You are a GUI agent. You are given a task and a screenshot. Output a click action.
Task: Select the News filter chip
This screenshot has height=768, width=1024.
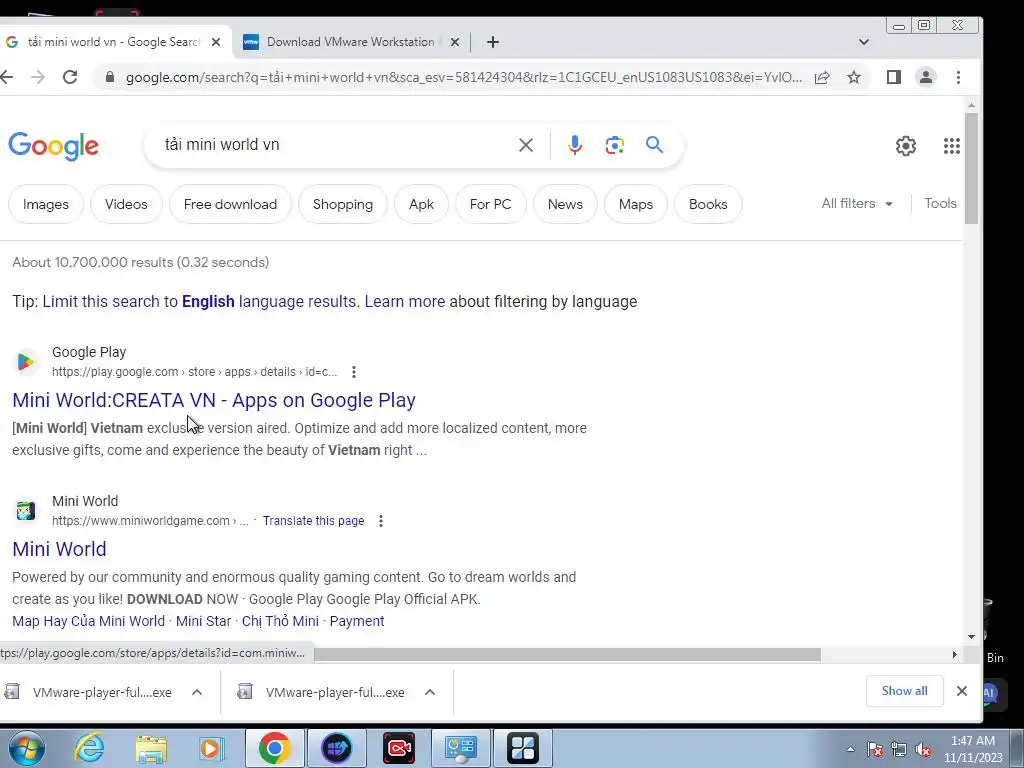pyautogui.click(x=565, y=204)
